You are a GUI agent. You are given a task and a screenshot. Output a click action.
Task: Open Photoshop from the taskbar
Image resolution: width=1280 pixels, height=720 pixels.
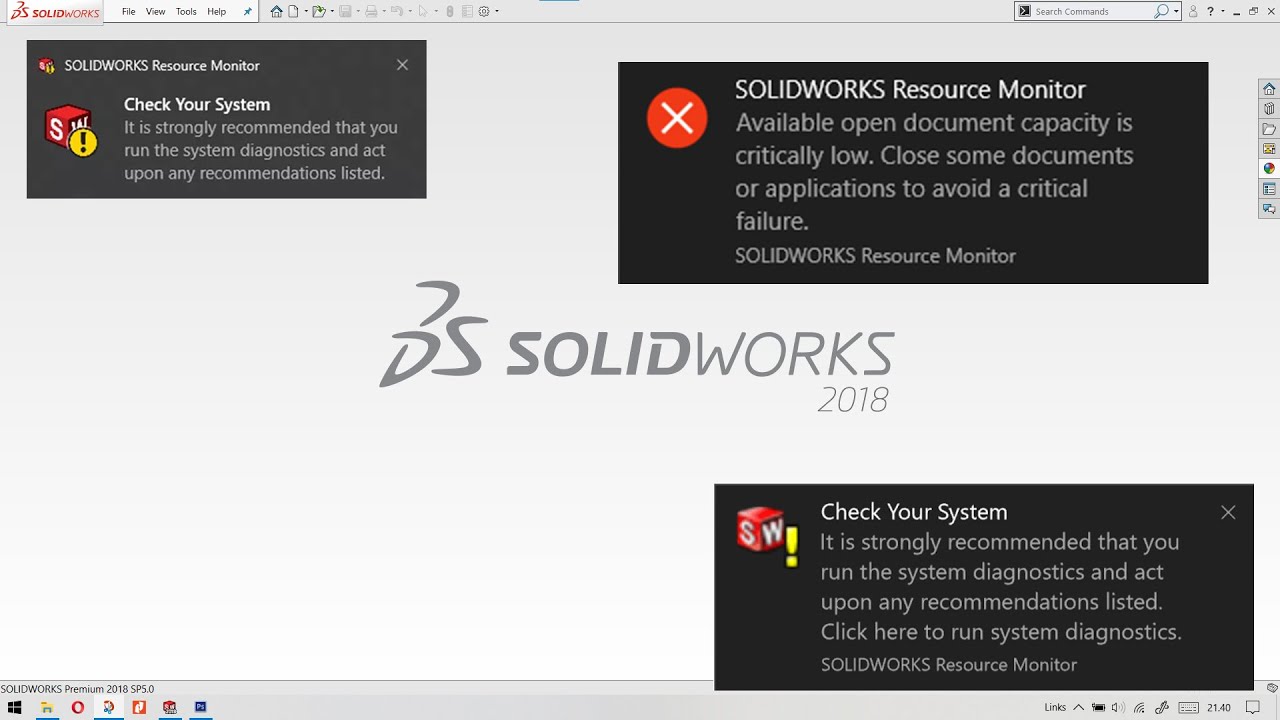200,707
